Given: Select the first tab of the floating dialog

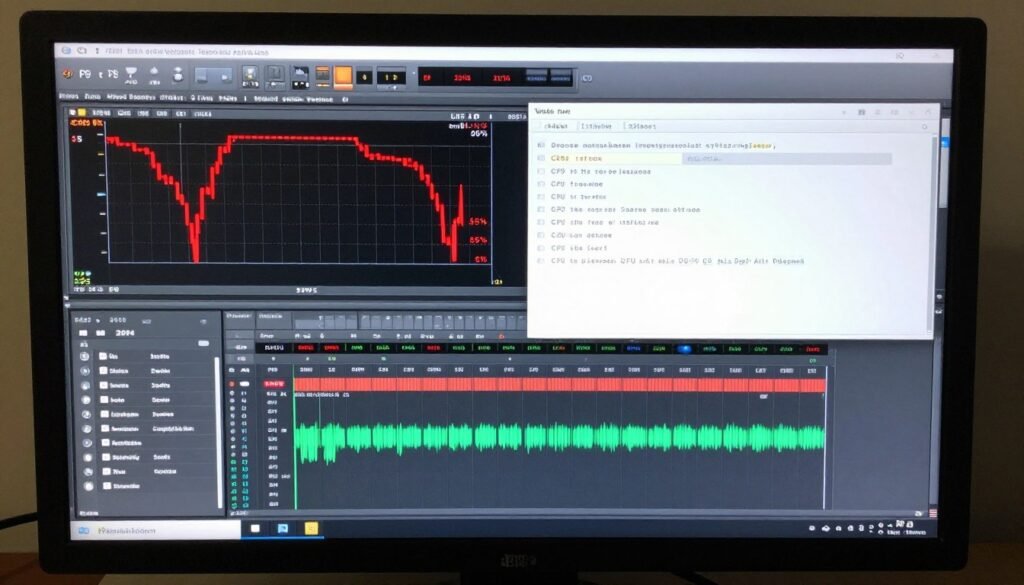Looking at the screenshot, I should (558, 126).
